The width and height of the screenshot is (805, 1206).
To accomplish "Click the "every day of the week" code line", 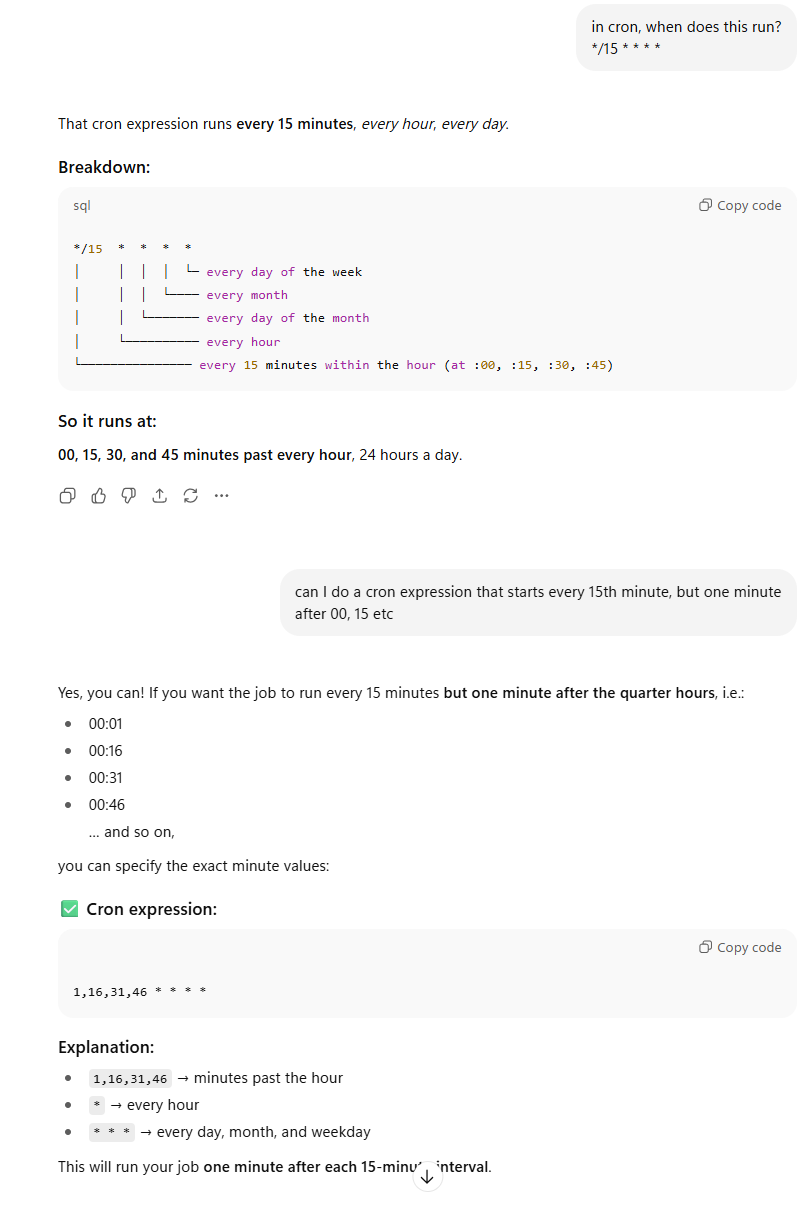I will click(x=284, y=272).
